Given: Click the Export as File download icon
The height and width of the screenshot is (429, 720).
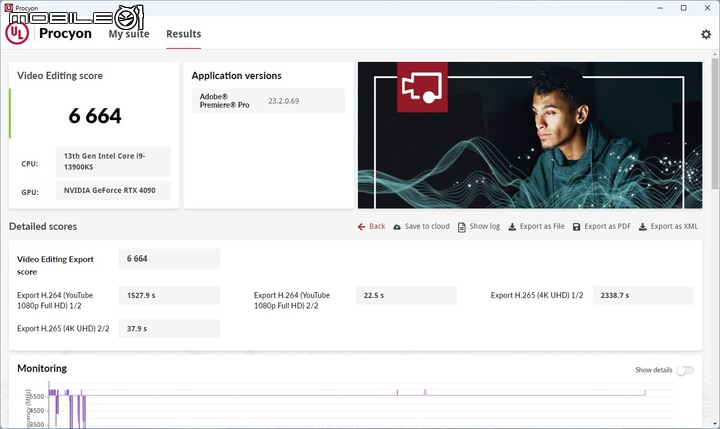Looking at the screenshot, I should pyautogui.click(x=512, y=227).
